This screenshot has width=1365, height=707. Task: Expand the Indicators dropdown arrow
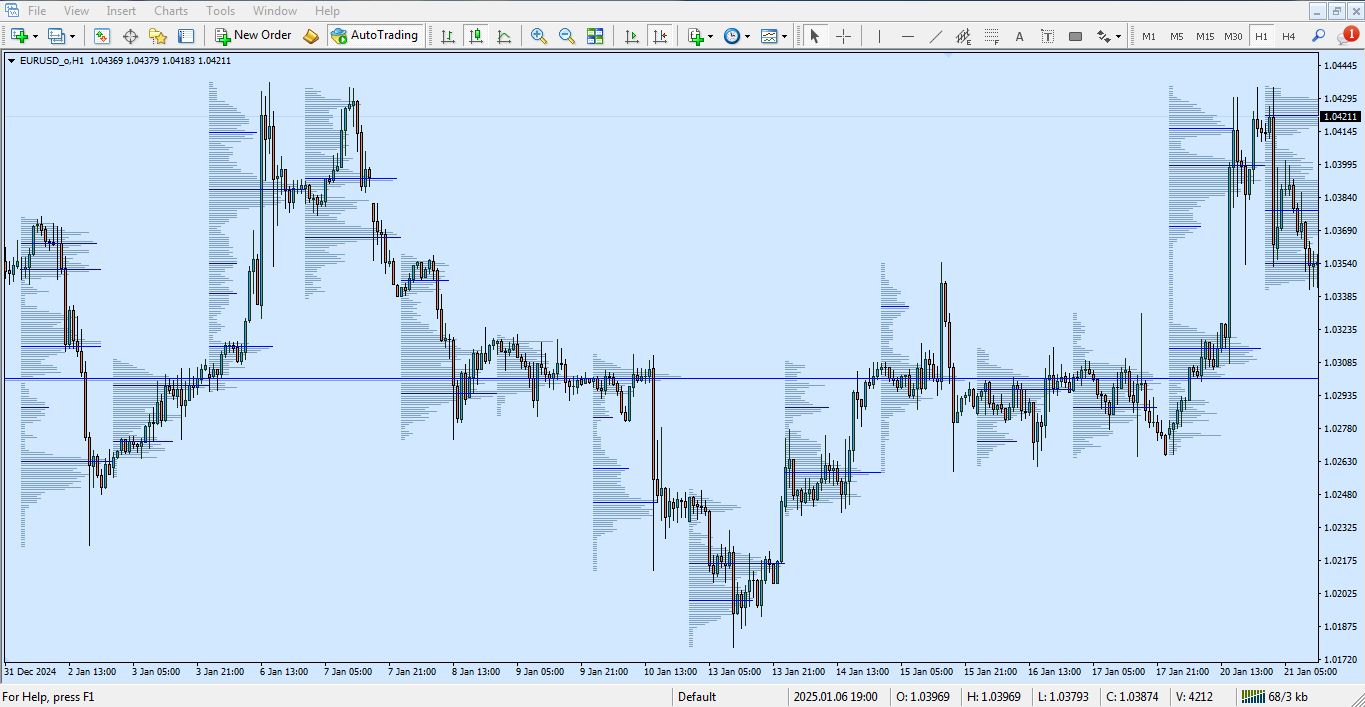point(711,36)
